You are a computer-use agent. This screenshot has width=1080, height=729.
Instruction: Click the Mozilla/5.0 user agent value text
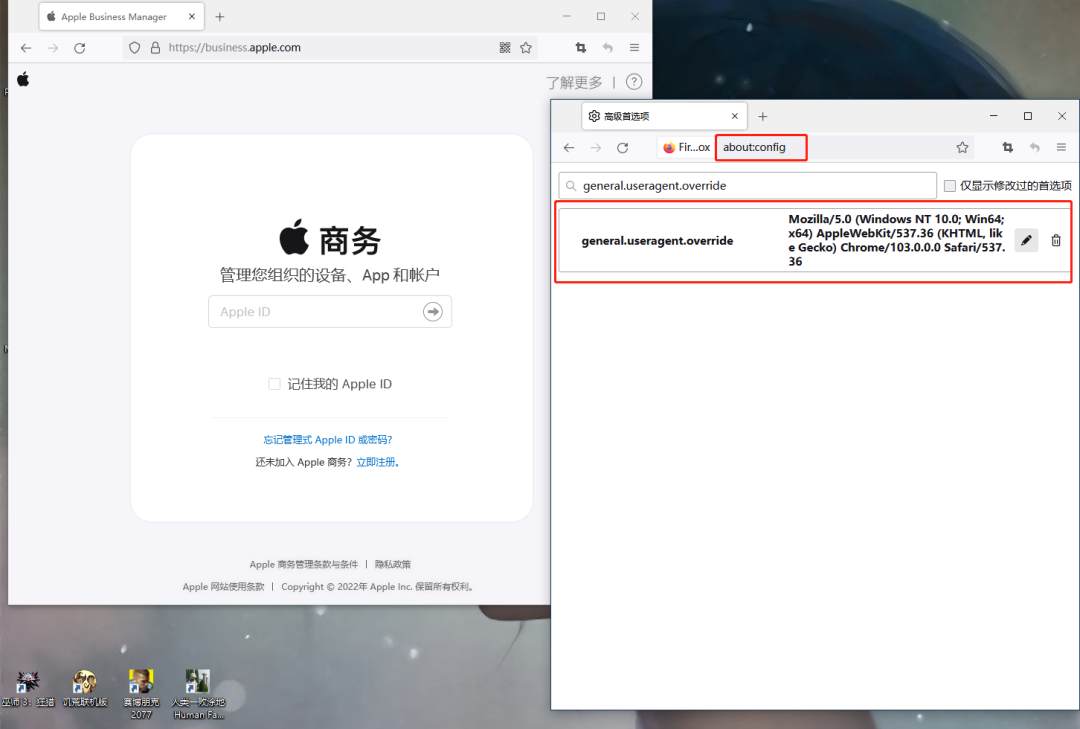[x=897, y=240]
